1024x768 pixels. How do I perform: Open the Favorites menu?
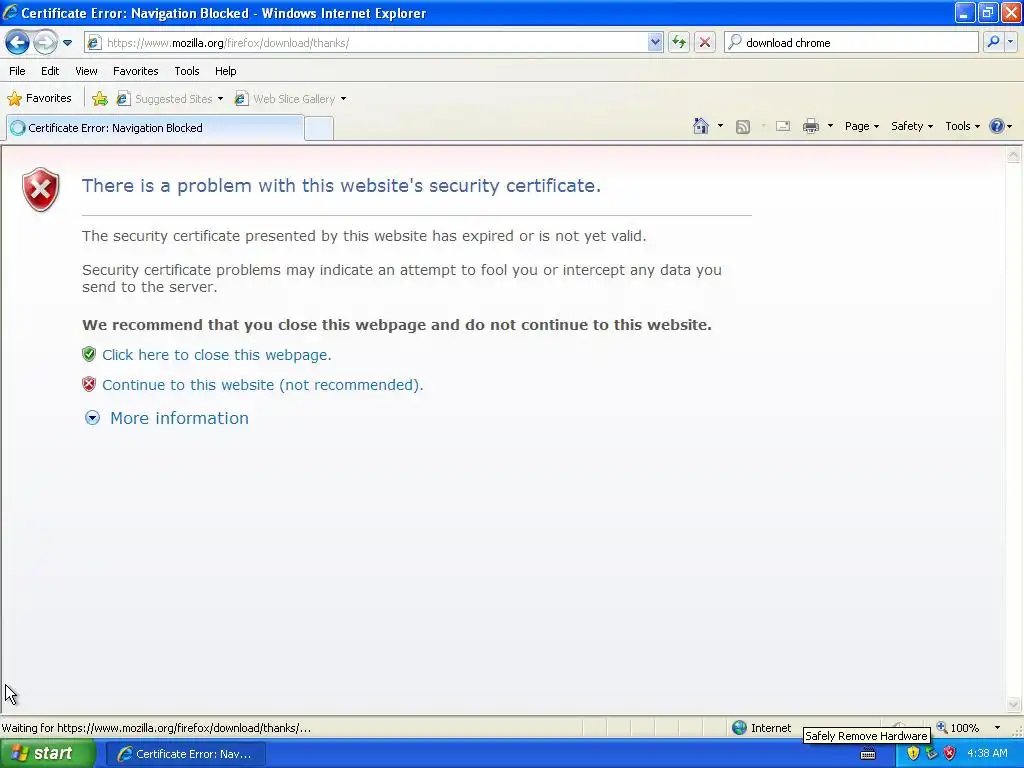[x=135, y=71]
